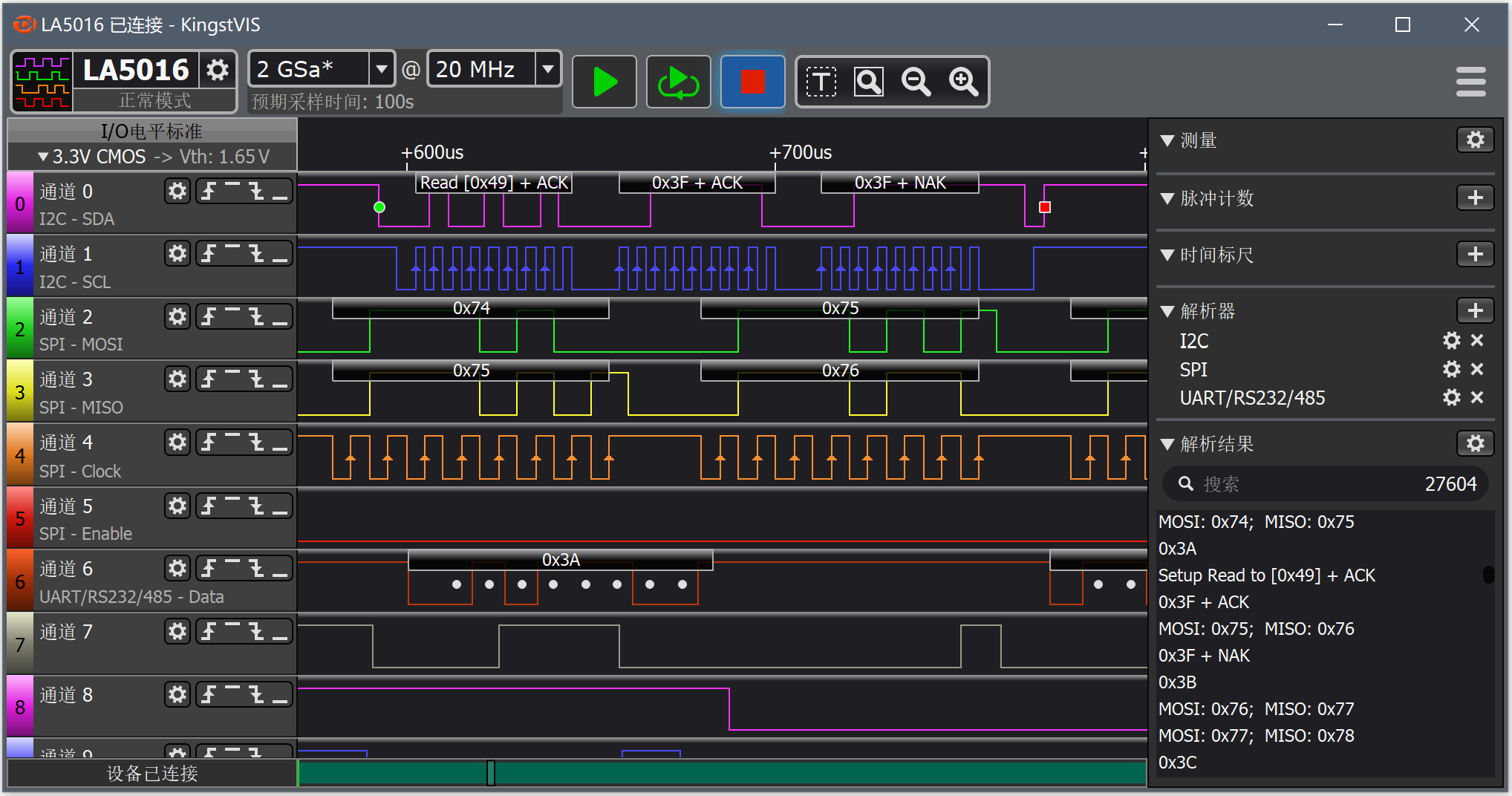The image size is (1512, 796).
Task: Open settings gear for channel 0
Action: (177, 192)
